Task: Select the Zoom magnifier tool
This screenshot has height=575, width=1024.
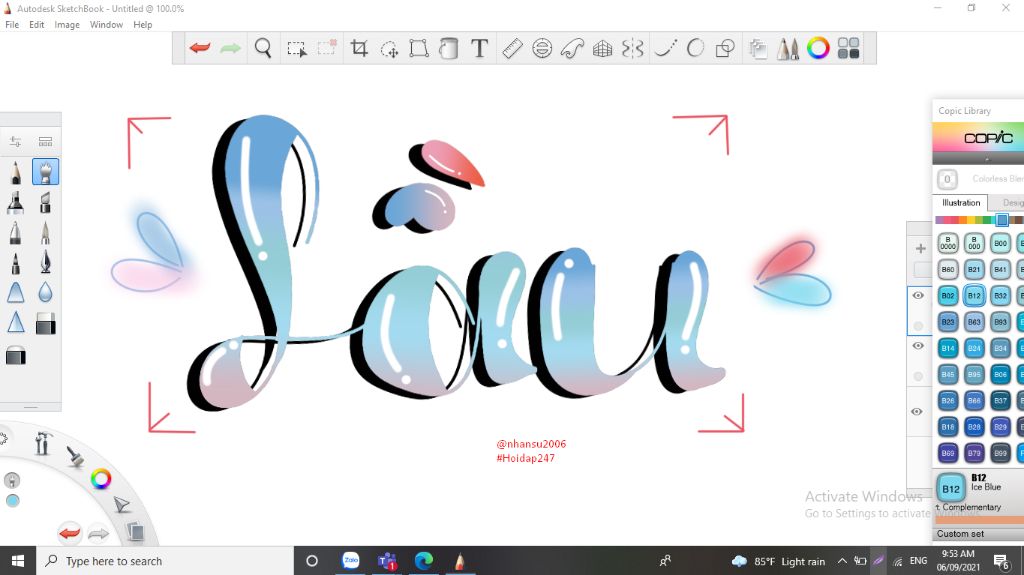Action: point(263,48)
